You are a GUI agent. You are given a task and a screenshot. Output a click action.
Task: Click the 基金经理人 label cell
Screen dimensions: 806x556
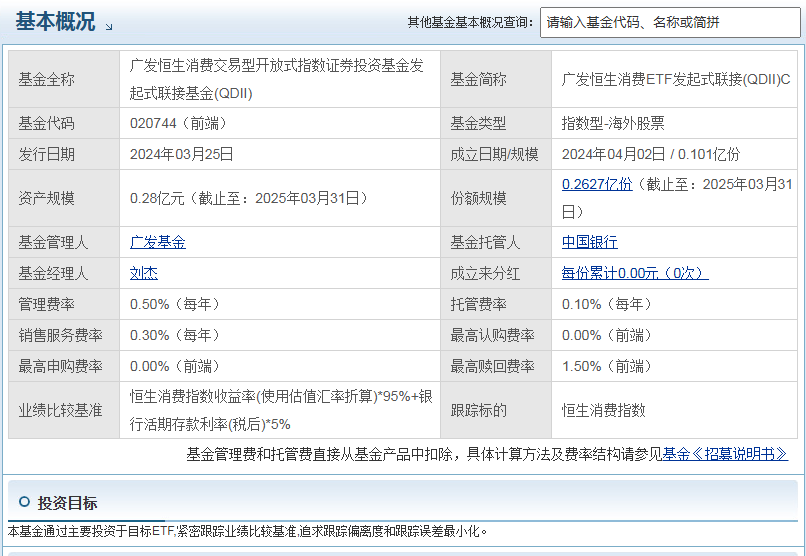point(64,273)
